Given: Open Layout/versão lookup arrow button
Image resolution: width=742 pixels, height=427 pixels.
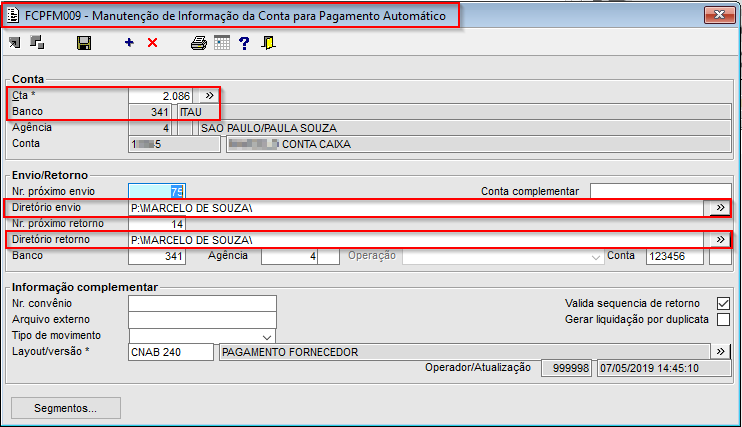Looking at the screenshot, I should 720,352.
